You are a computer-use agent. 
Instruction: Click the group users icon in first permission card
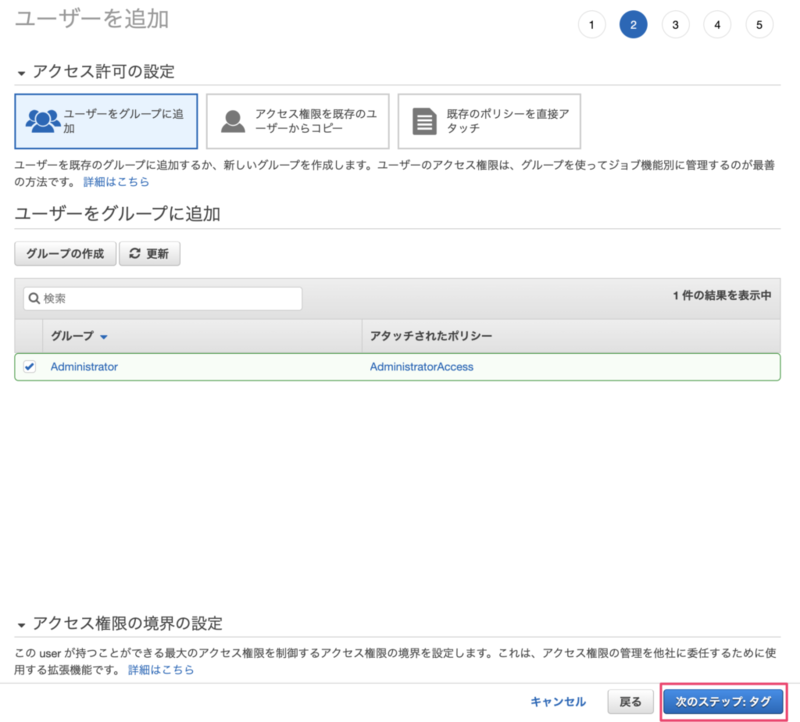[43, 121]
